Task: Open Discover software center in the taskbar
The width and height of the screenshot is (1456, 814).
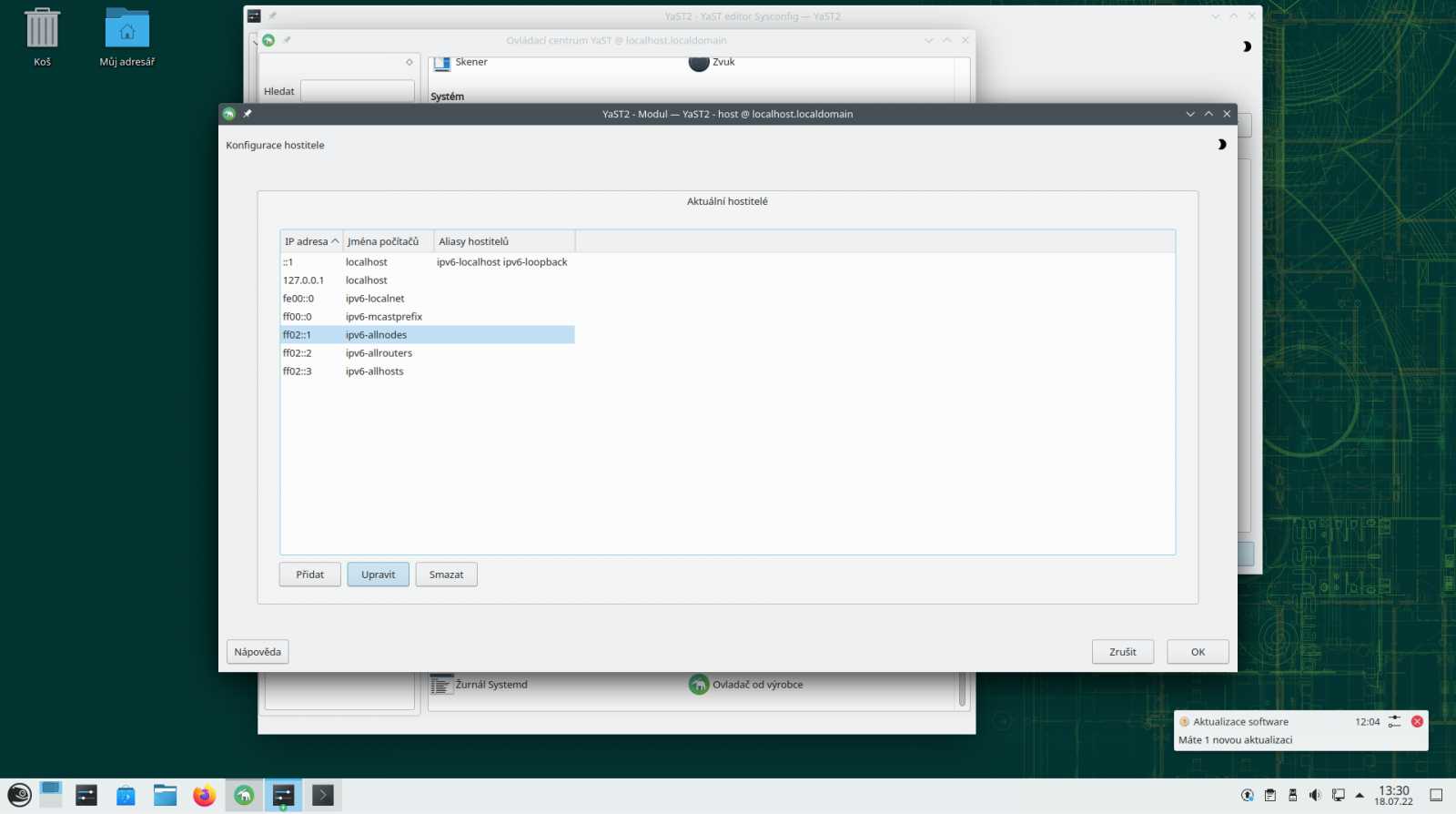Action: (x=126, y=795)
